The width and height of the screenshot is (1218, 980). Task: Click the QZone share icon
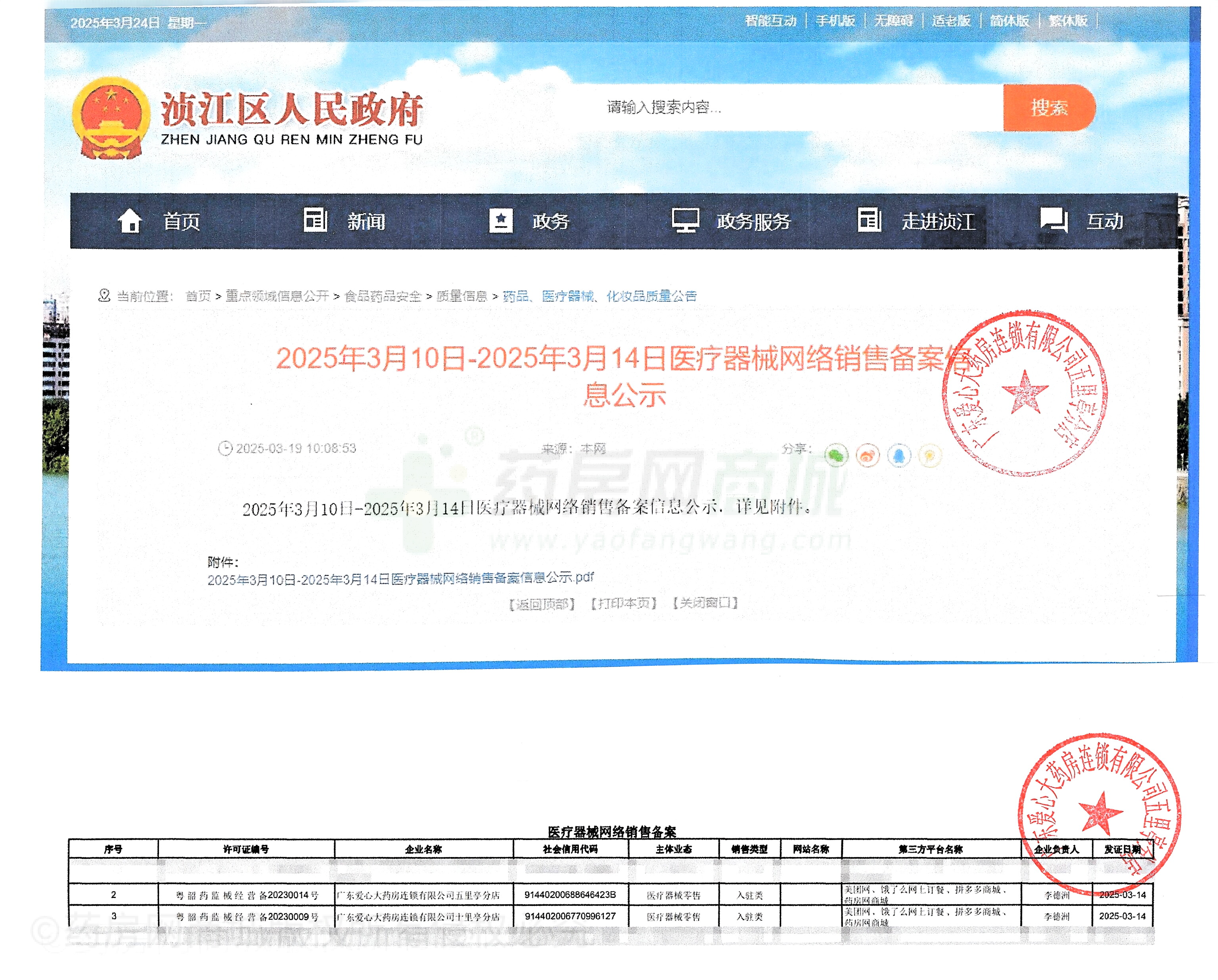coord(930,455)
